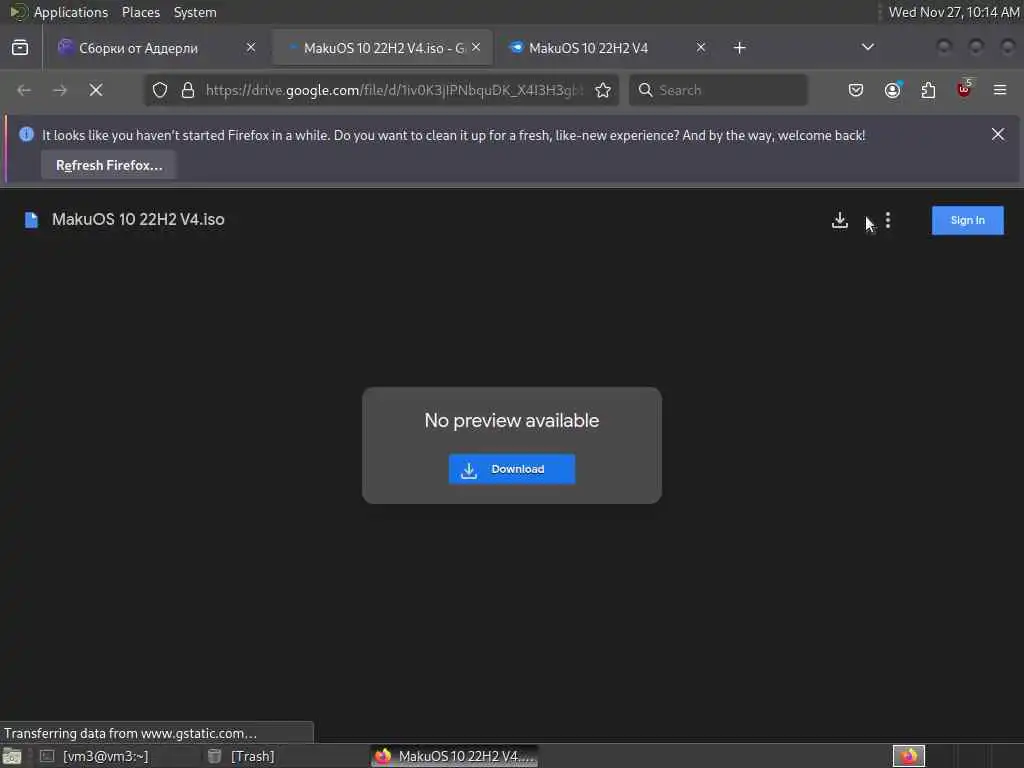Click the Firefox icon in the bottom panel tray

(x=909, y=756)
